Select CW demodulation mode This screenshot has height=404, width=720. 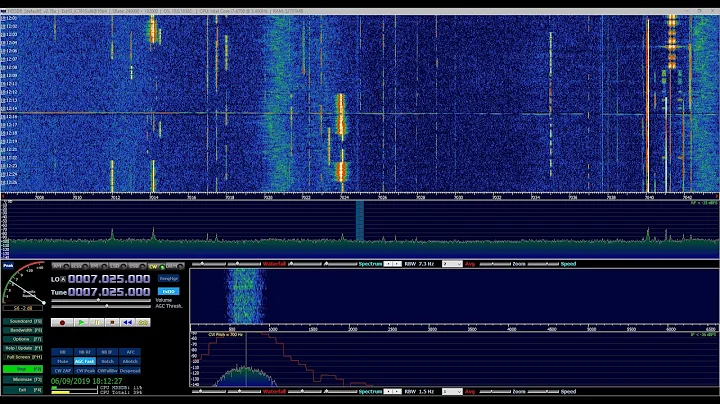click(156, 266)
